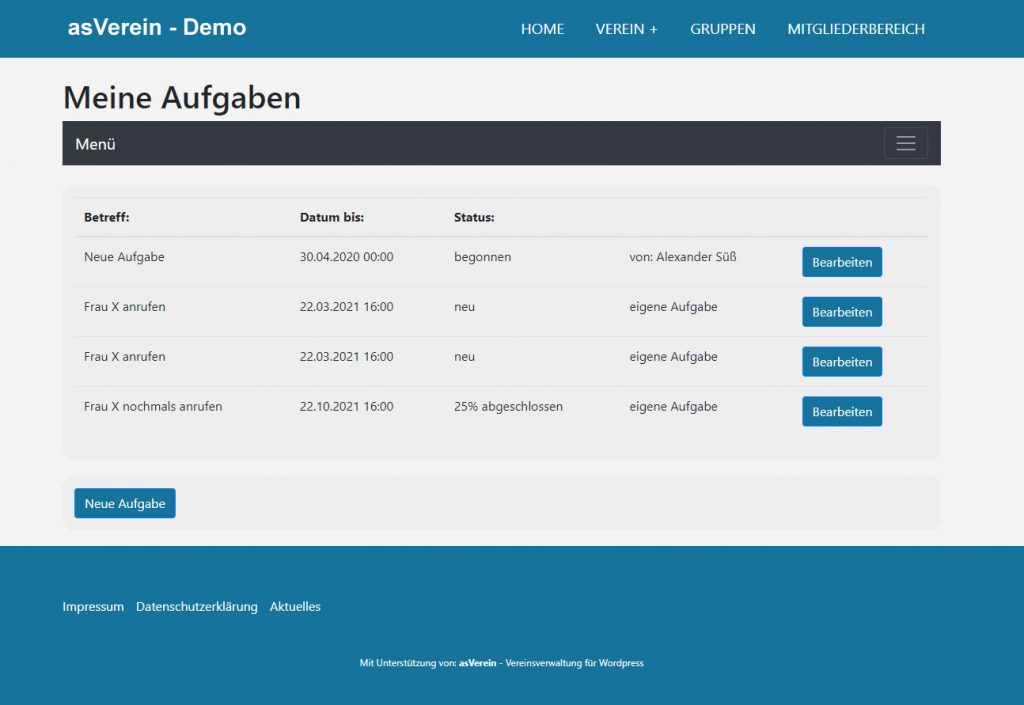The image size is (1024, 705).
Task: Select the subject Frau X nochmals anrufen
Action: (x=153, y=407)
